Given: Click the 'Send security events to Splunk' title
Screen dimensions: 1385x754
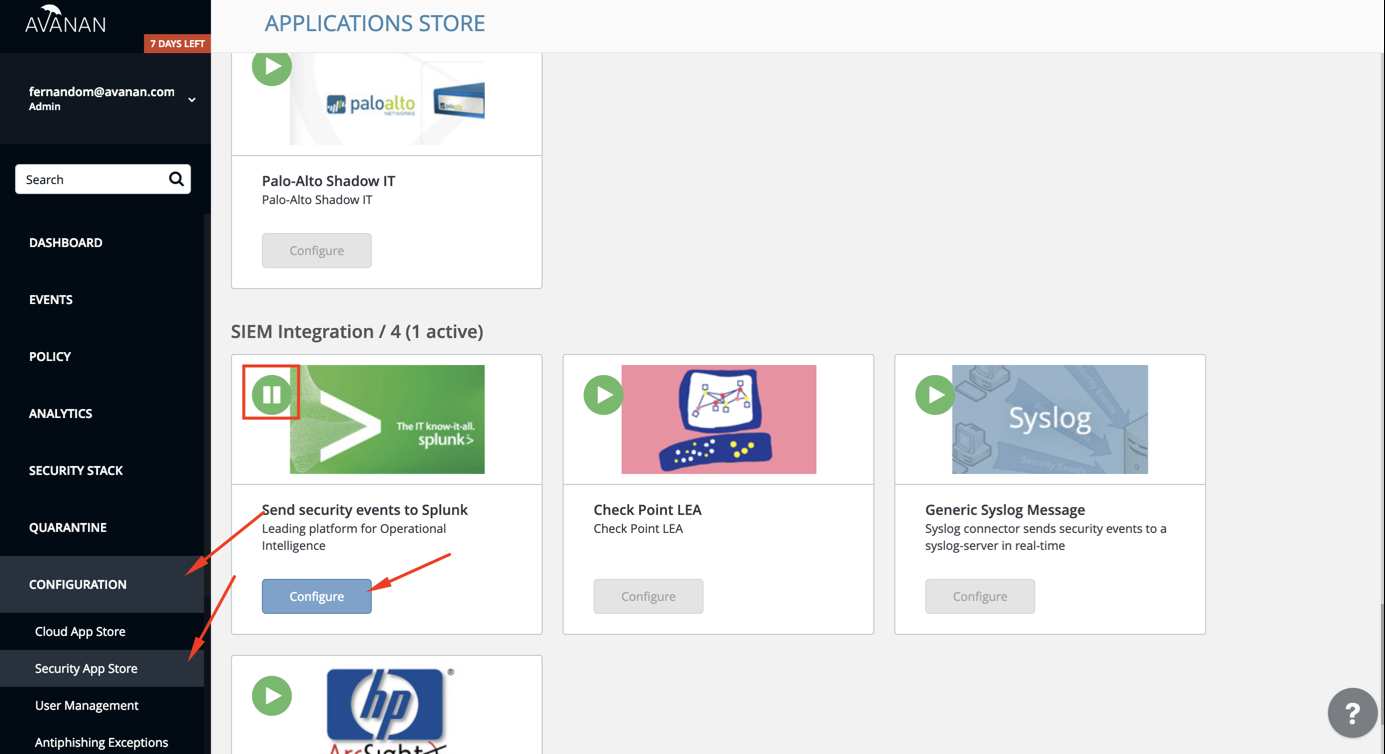Looking at the screenshot, I should pyautogui.click(x=365, y=509).
